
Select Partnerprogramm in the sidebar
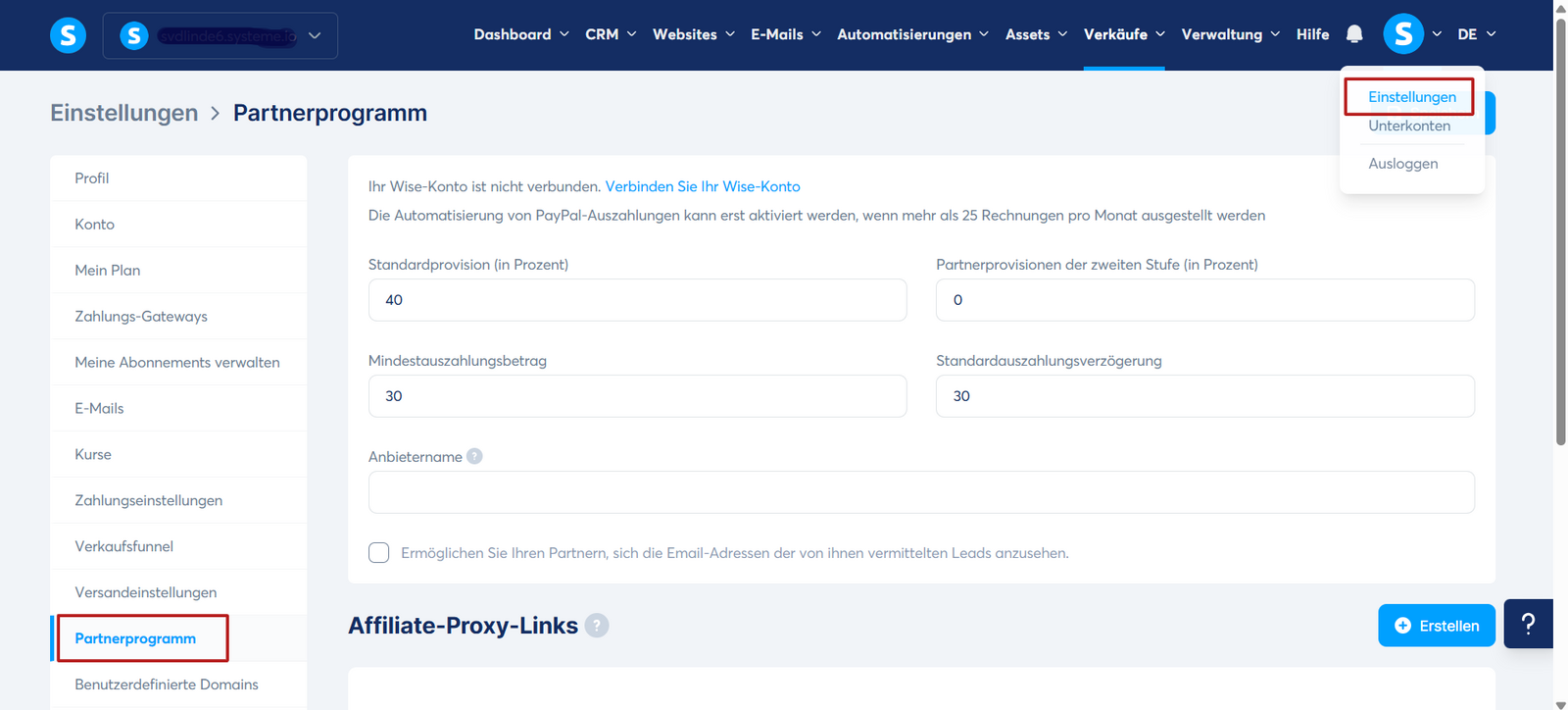click(178, 638)
